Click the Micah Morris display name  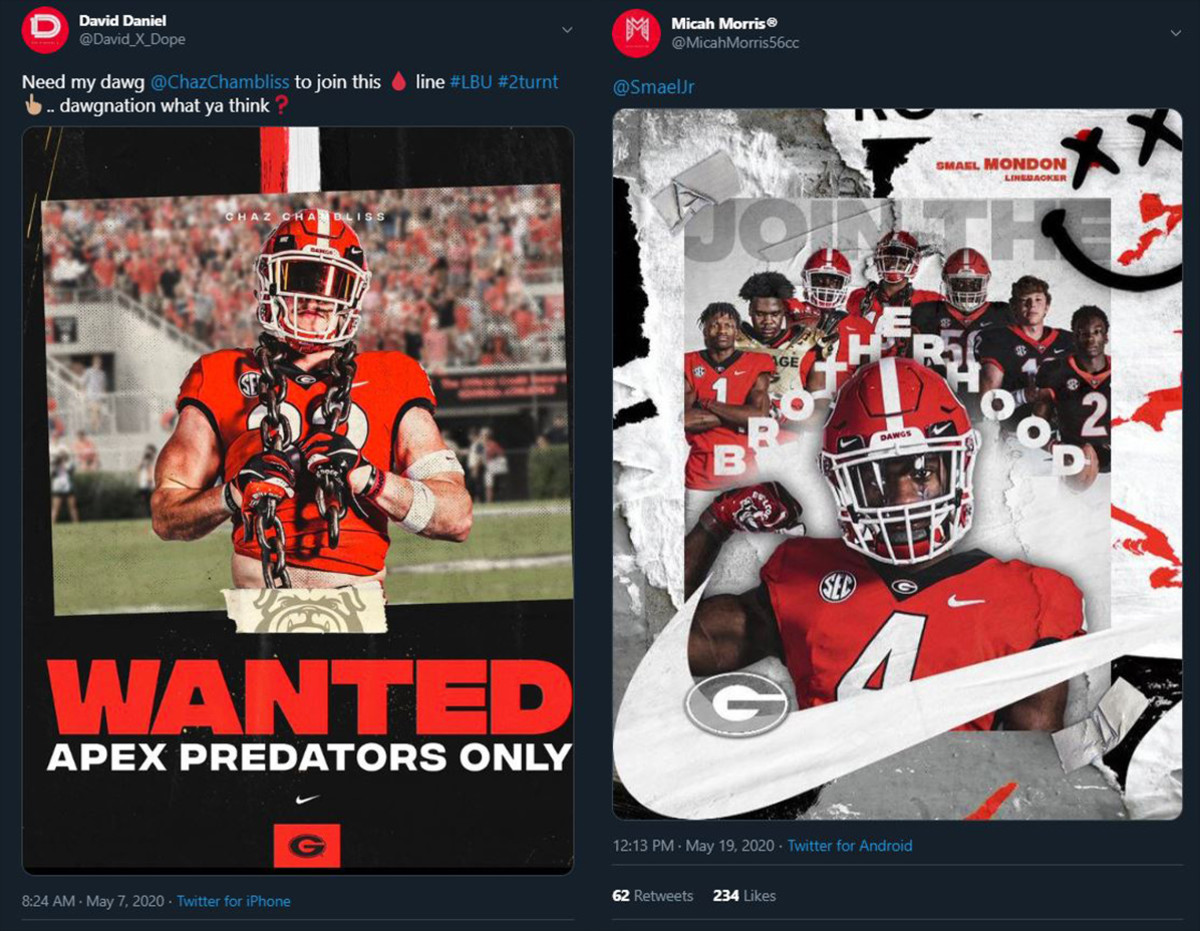pyautogui.click(x=725, y=23)
